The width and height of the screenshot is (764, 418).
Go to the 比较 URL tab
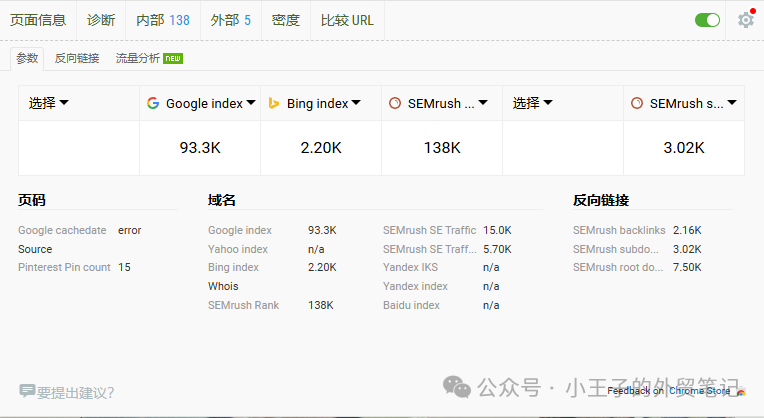[347, 20]
